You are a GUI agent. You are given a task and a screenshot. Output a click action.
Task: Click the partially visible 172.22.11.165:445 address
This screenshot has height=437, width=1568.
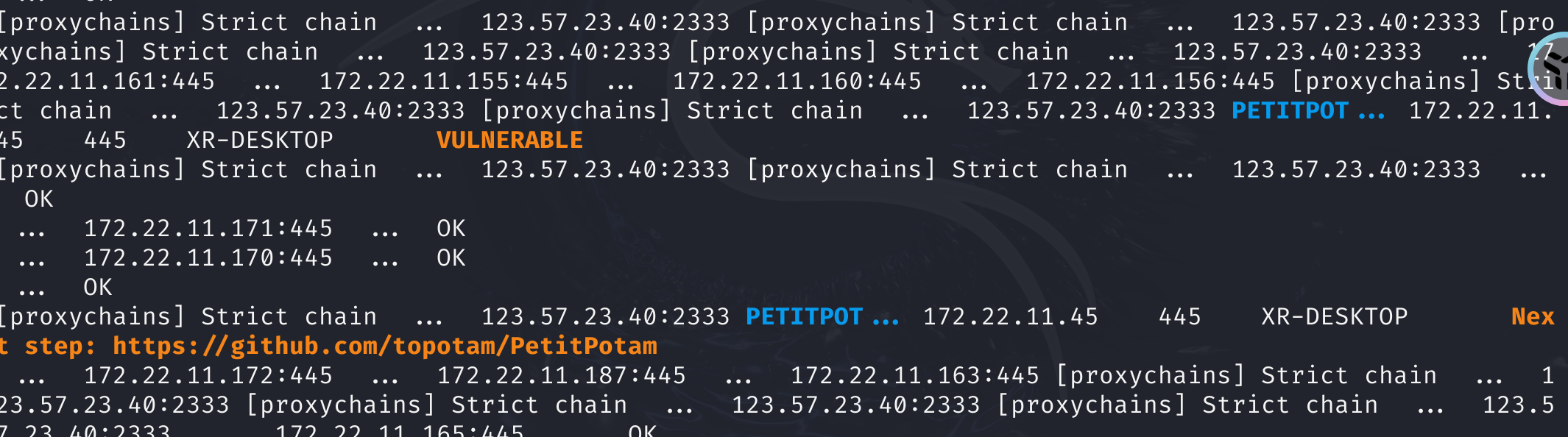coord(400,430)
